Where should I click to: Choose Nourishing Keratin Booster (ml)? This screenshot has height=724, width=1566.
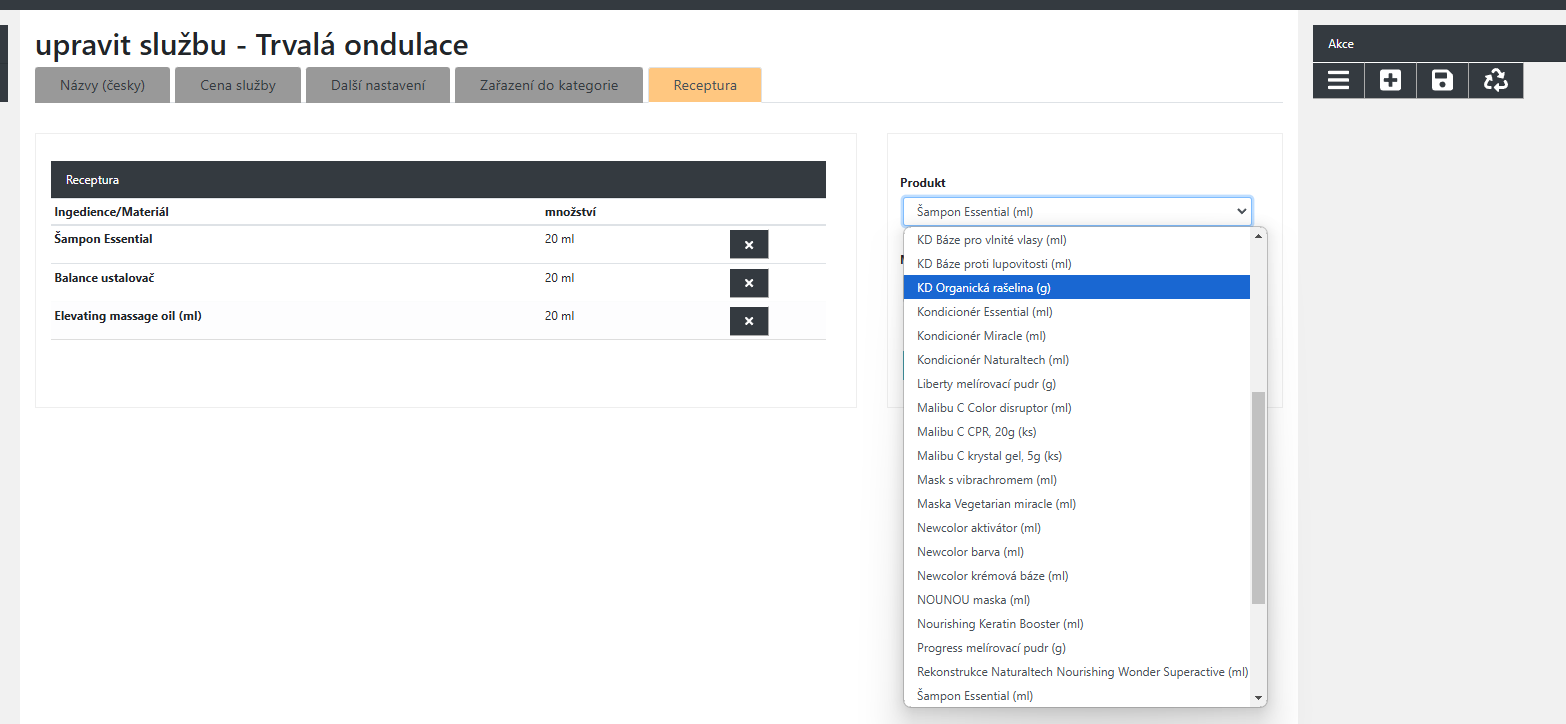pyautogui.click(x=1077, y=624)
